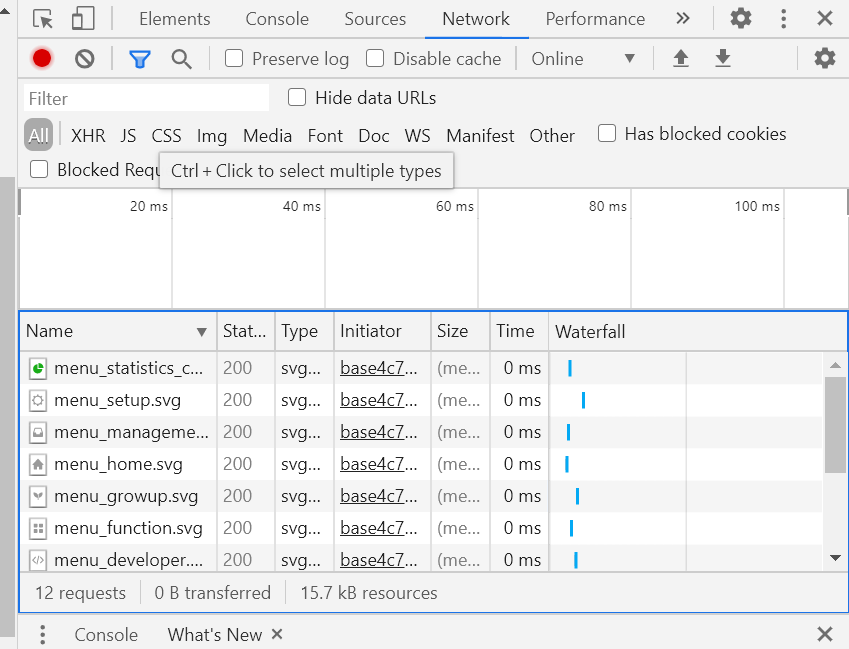Toggle the device toolbar icon
The image size is (849, 649).
point(83,18)
